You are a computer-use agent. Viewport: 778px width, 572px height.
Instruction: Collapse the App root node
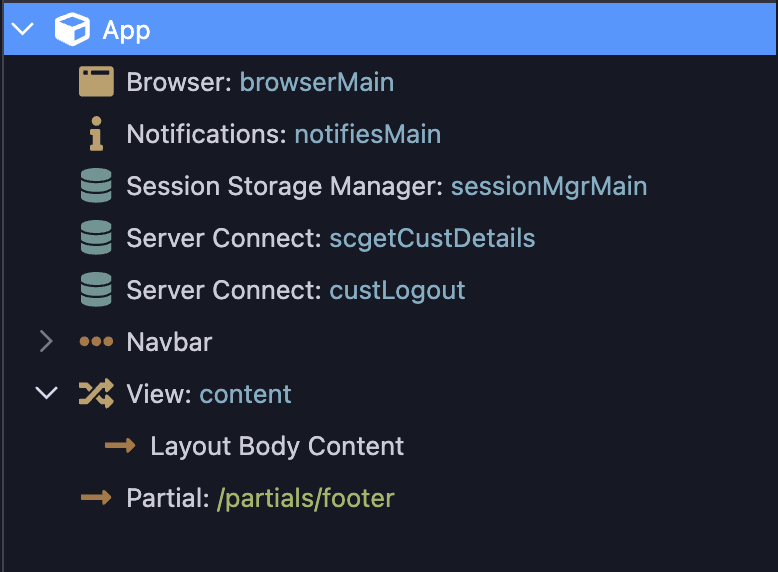[24, 30]
